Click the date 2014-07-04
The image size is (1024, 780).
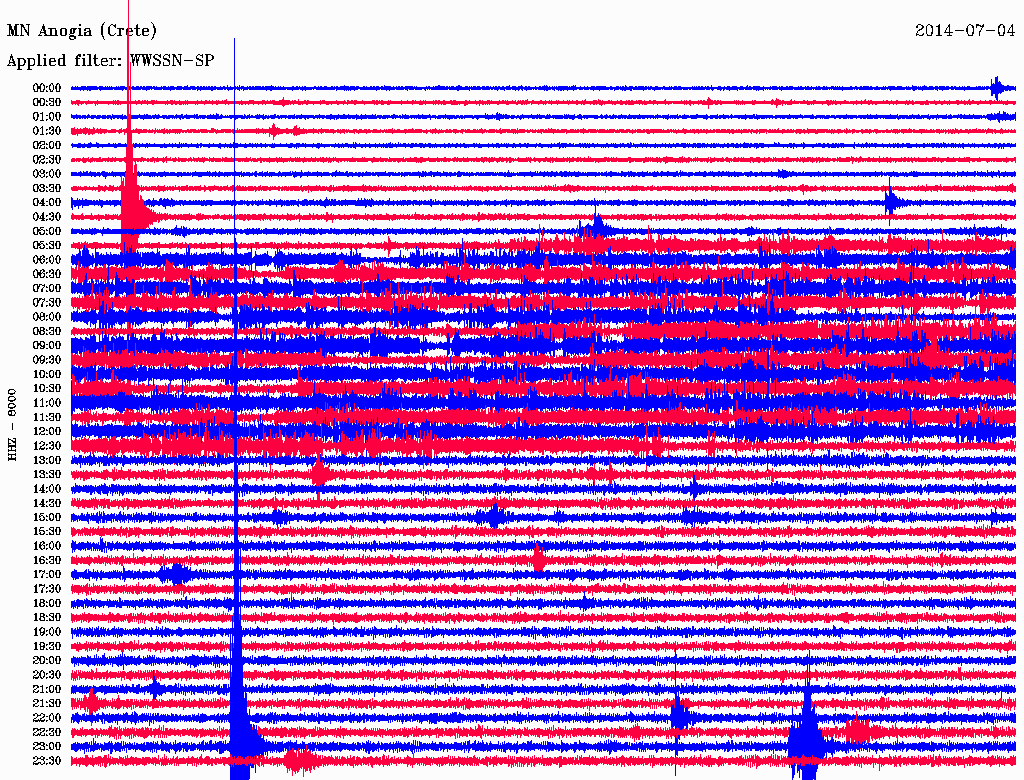(965, 30)
